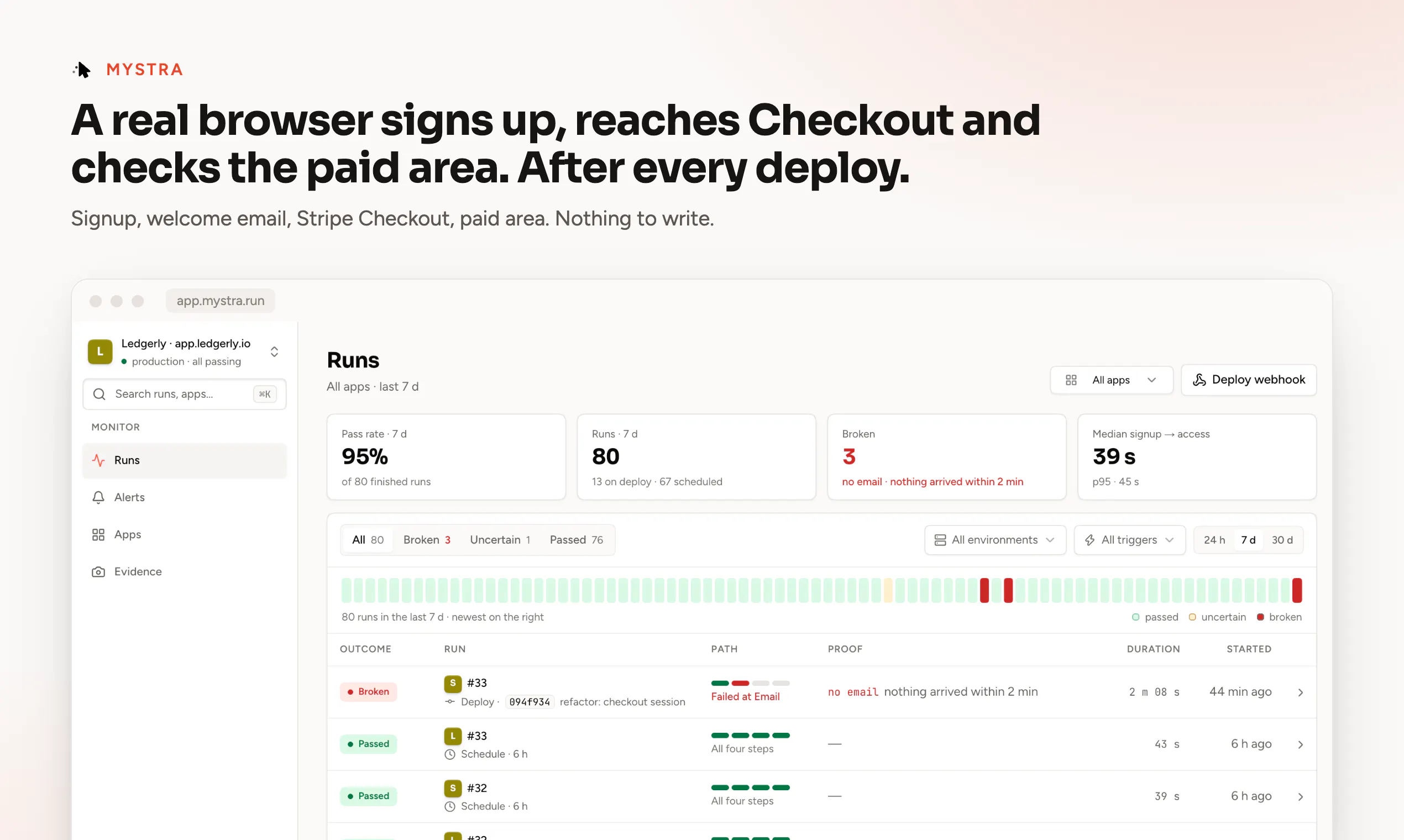This screenshot has height=840, width=1404.
Task: Click '44 min ago' started time
Action: [1240, 692]
